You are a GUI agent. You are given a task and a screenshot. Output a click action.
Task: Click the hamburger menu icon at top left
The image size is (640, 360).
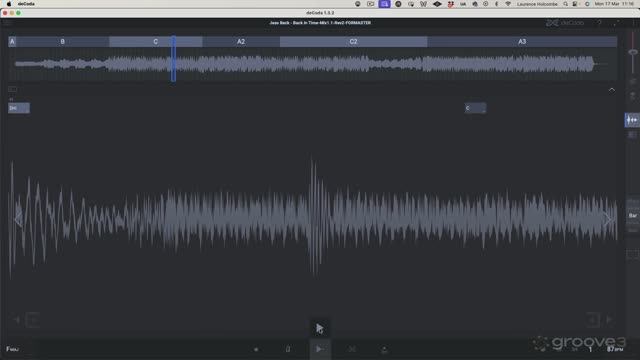click(7, 23)
